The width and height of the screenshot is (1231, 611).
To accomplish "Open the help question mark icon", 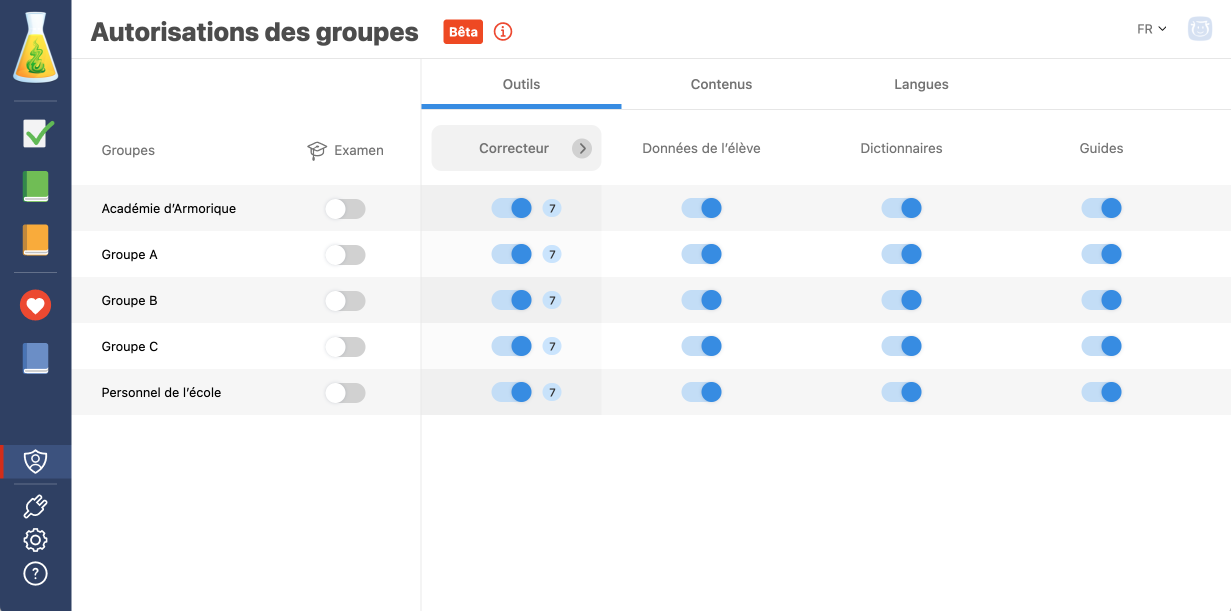I will [35, 573].
